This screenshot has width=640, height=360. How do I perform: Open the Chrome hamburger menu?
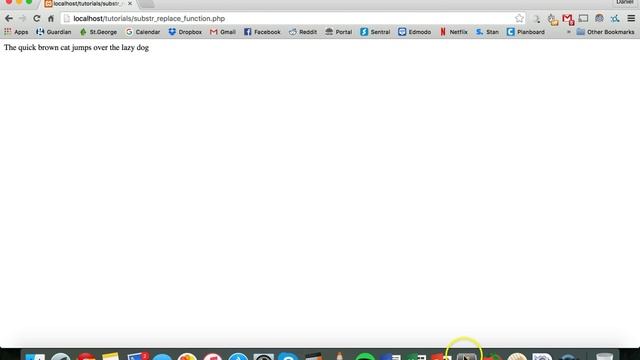(x=631, y=18)
